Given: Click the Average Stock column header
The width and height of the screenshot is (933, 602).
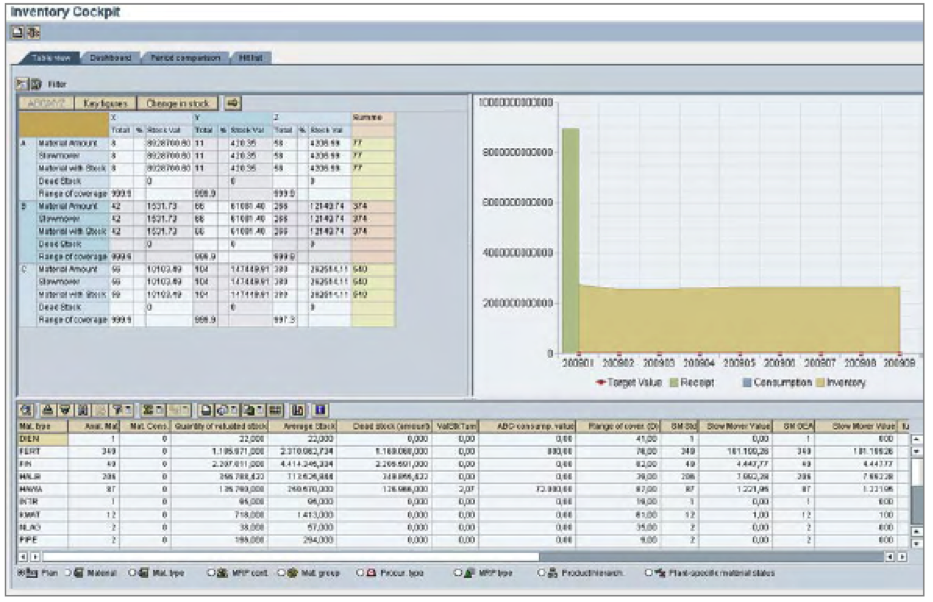Looking at the screenshot, I should pos(302,426).
